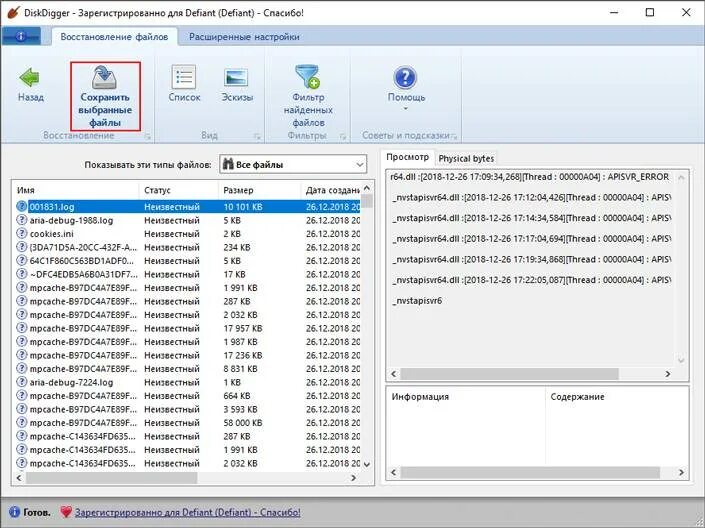Image resolution: width=705 pixels, height=528 pixels.
Task: Expand the Фильтры group launcher arrow
Action: pos(343,136)
